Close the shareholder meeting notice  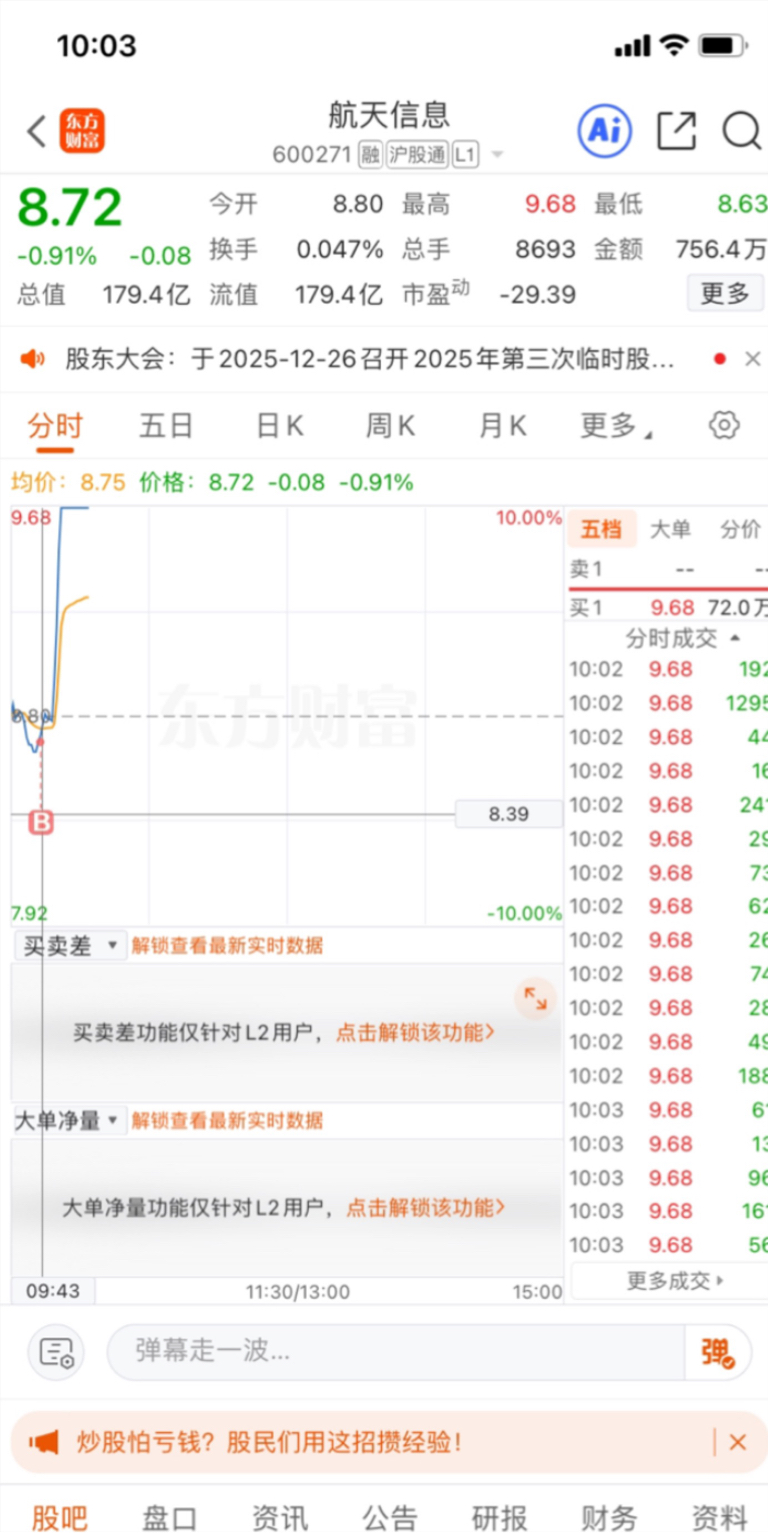pyautogui.click(x=753, y=359)
